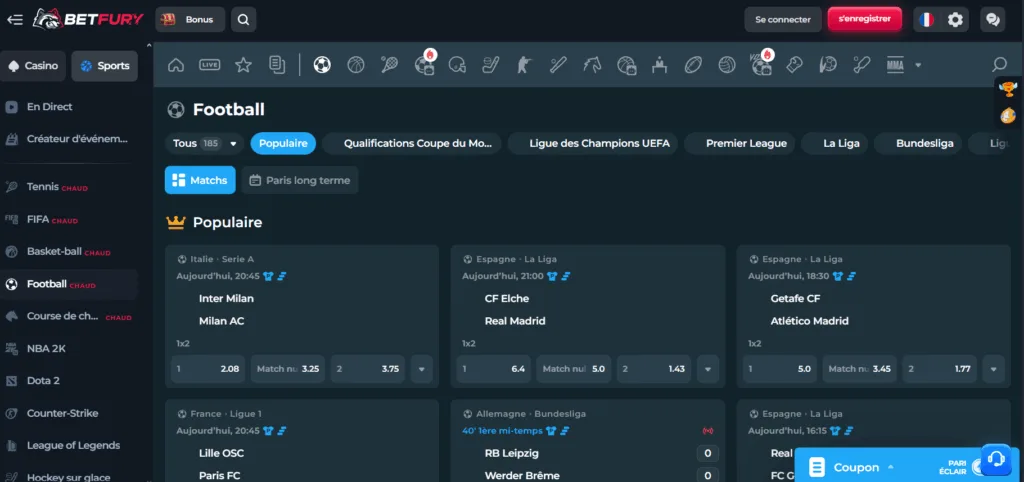Viewport: 1024px width, 482px height.
Task: Select the Populaire filter chip
Action: pyautogui.click(x=283, y=143)
